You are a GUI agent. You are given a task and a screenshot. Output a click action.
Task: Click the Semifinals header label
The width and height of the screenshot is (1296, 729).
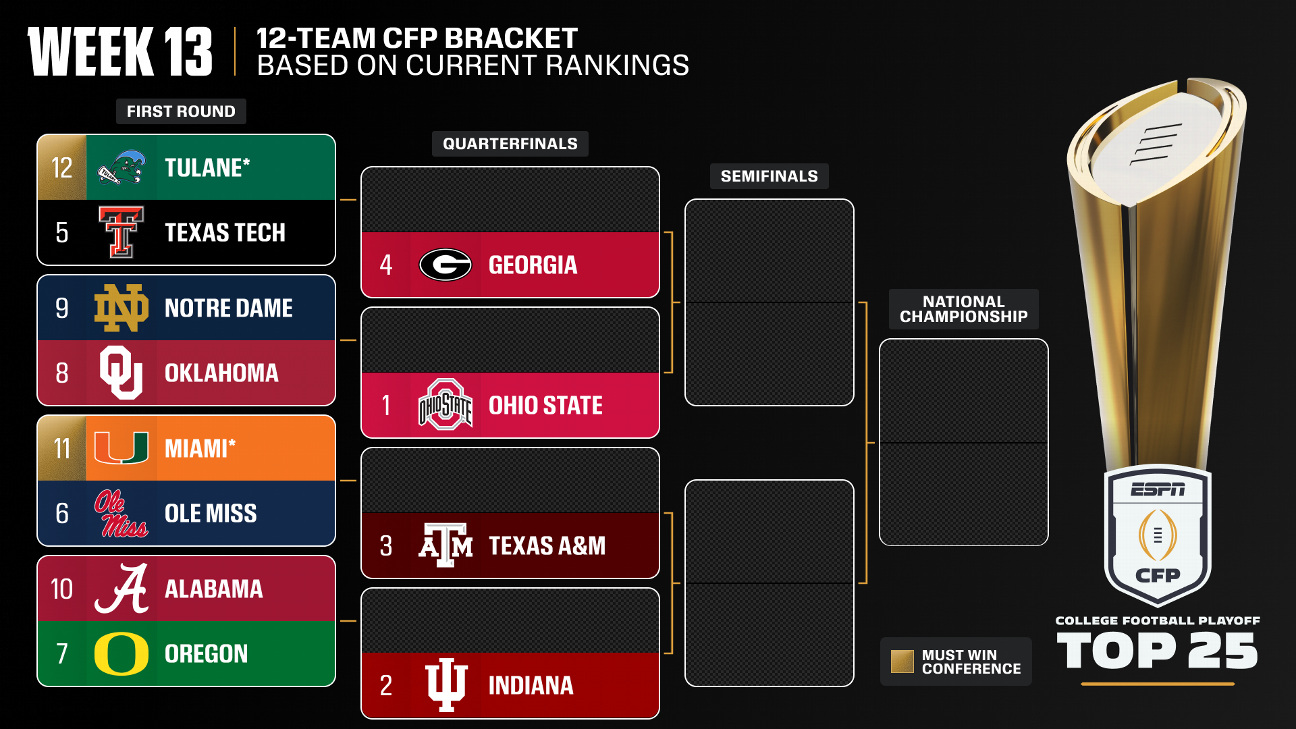(769, 176)
